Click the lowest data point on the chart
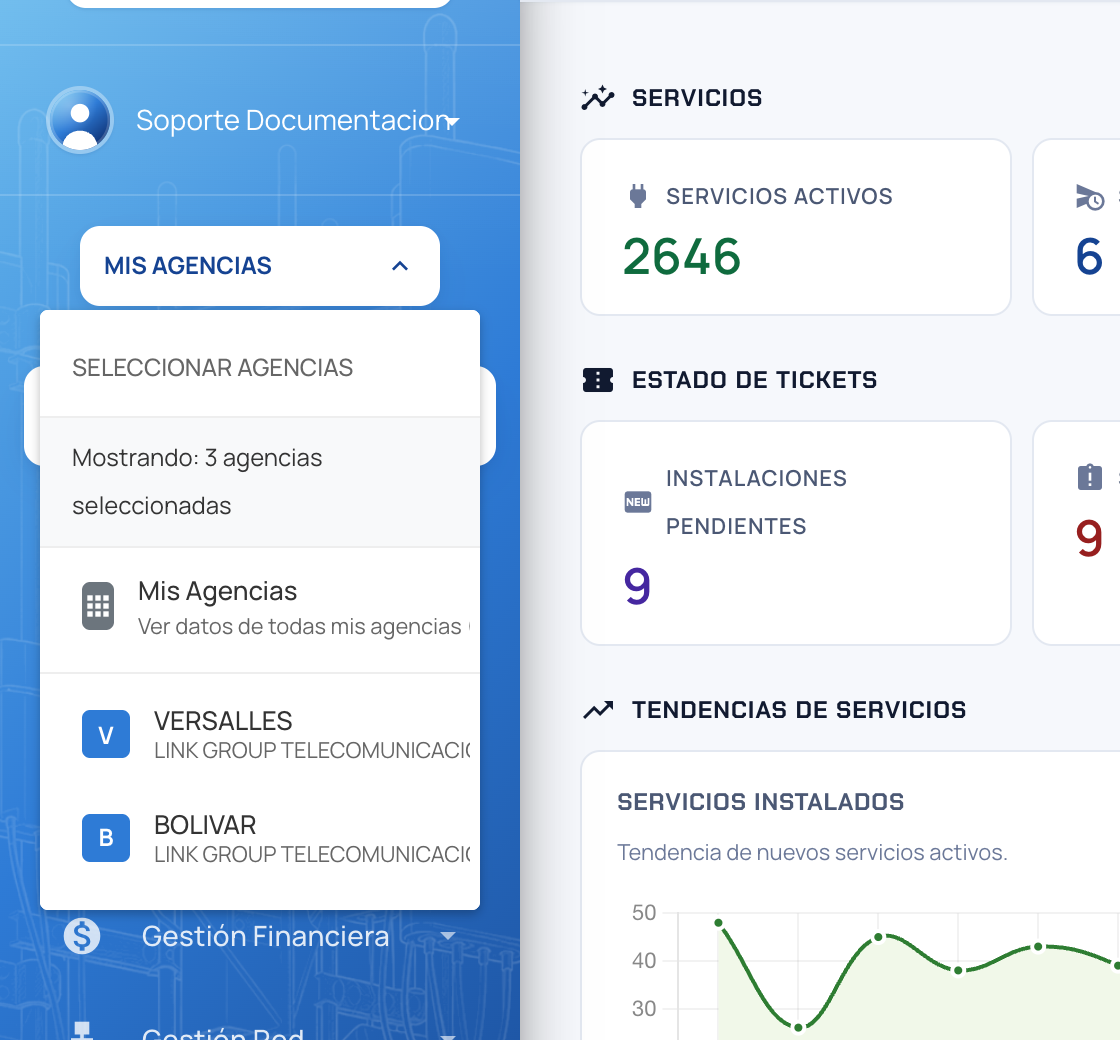This screenshot has height=1040, width=1120. click(x=799, y=1028)
